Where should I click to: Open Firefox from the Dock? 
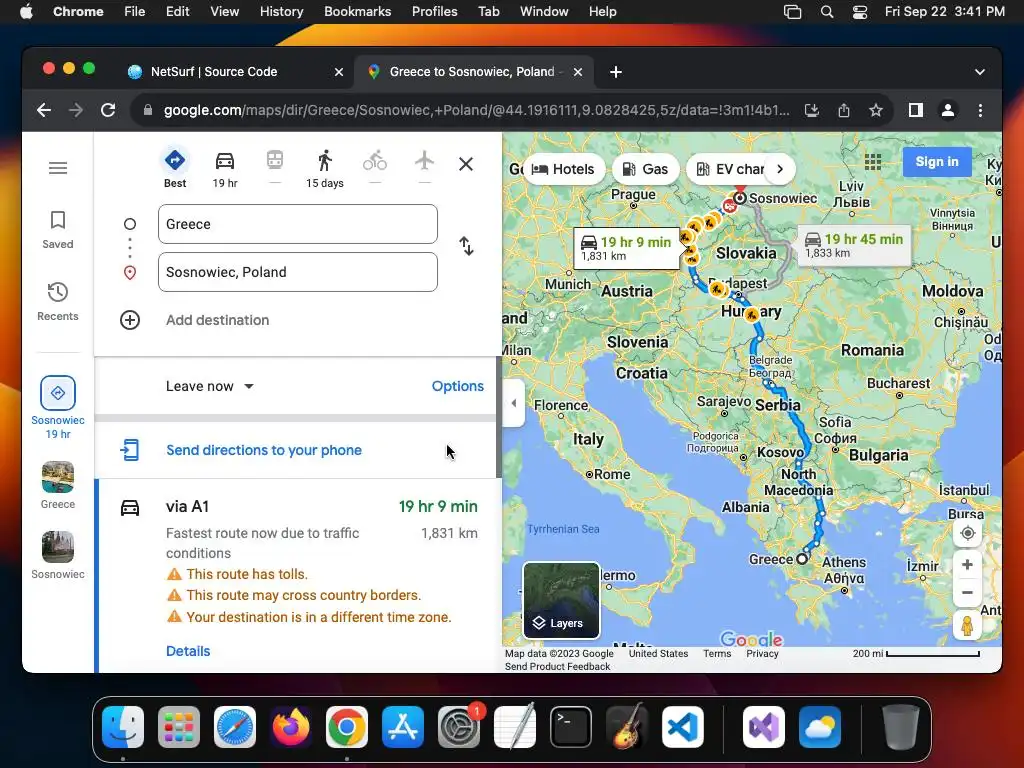click(x=291, y=727)
